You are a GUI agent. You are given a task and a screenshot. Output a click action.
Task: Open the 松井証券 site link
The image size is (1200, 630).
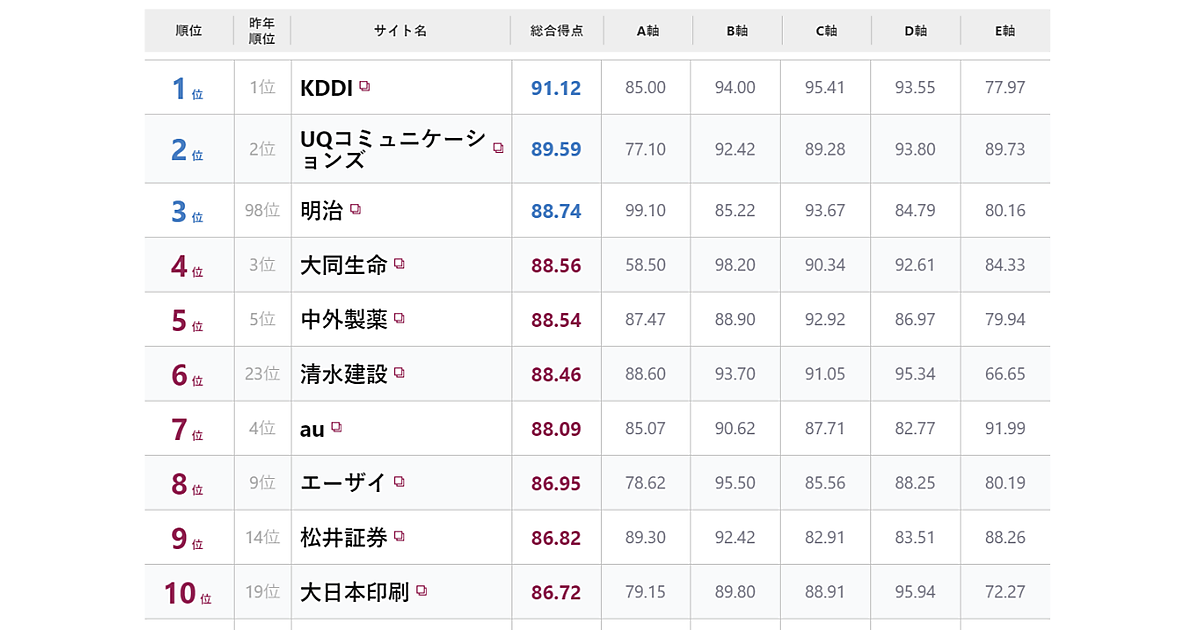coord(343,537)
